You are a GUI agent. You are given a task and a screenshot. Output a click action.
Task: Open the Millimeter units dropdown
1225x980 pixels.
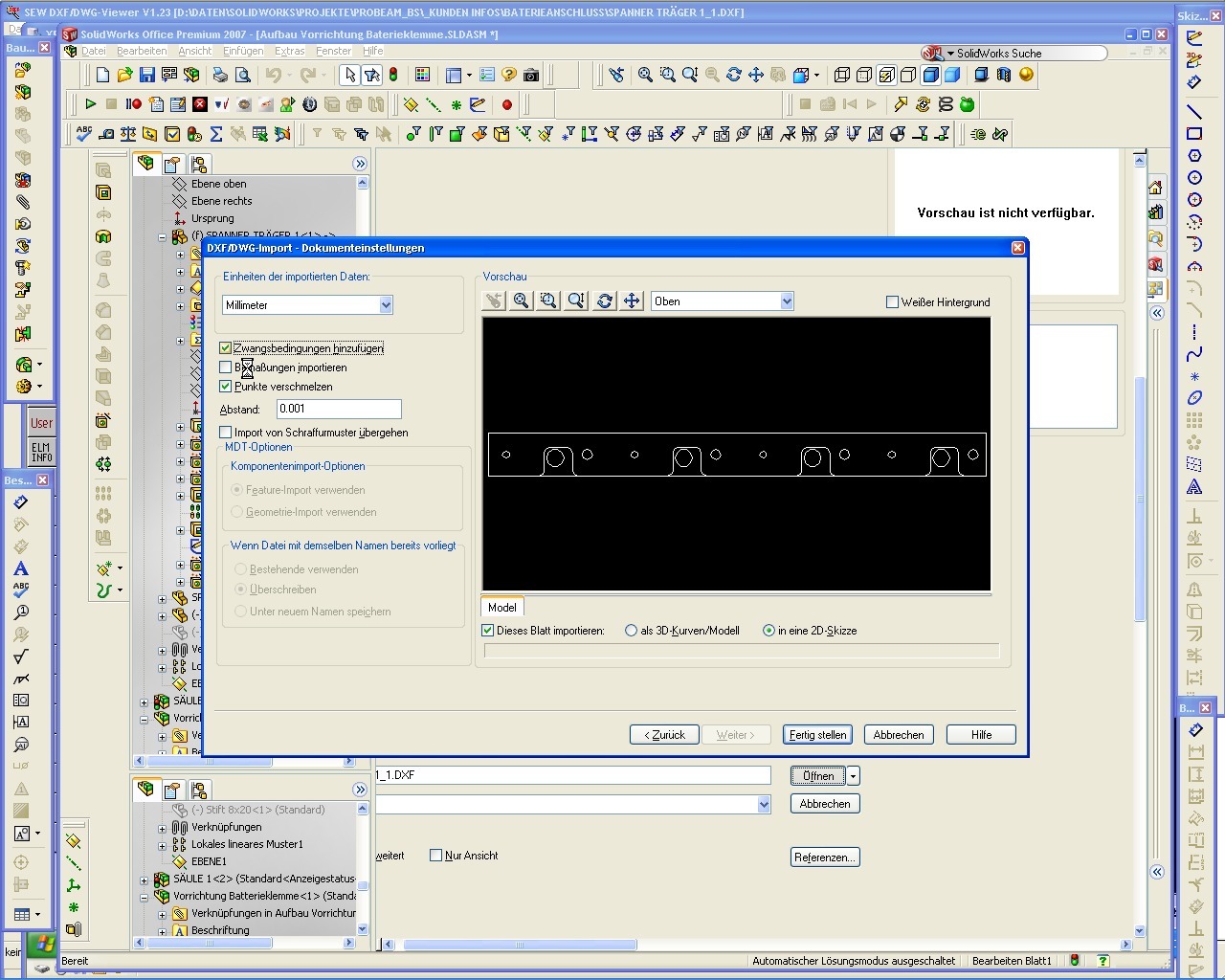pos(386,305)
